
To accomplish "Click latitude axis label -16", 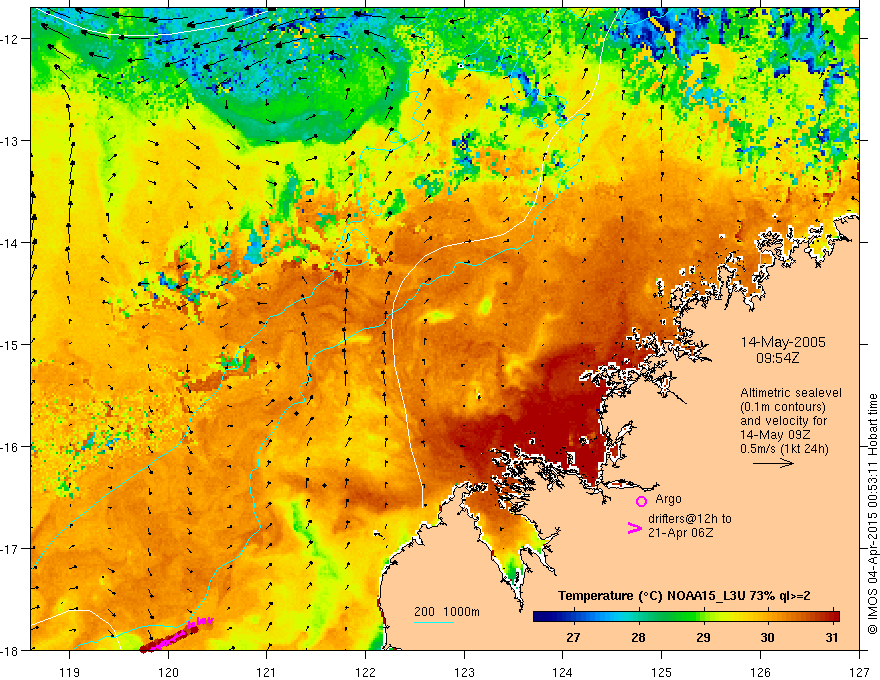I will click(10, 447).
